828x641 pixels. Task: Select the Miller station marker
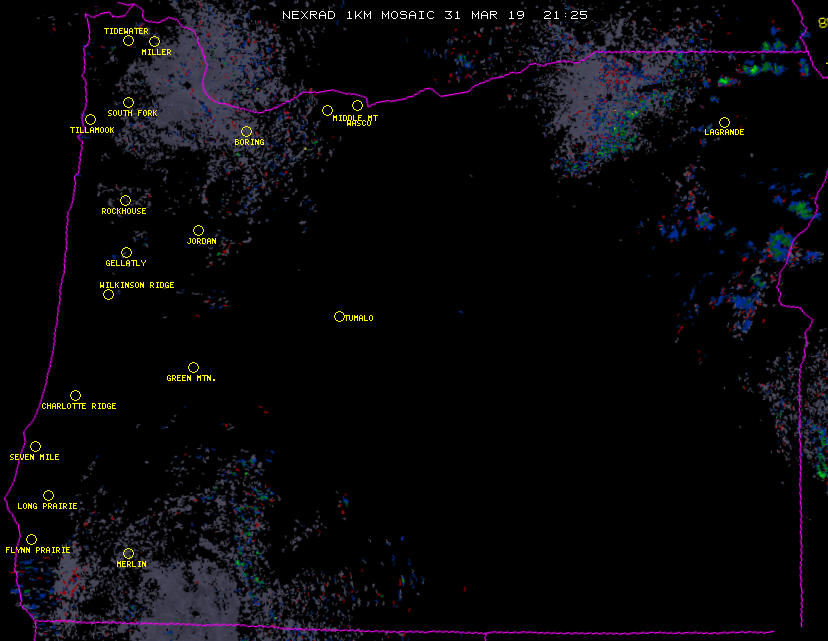[154, 41]
